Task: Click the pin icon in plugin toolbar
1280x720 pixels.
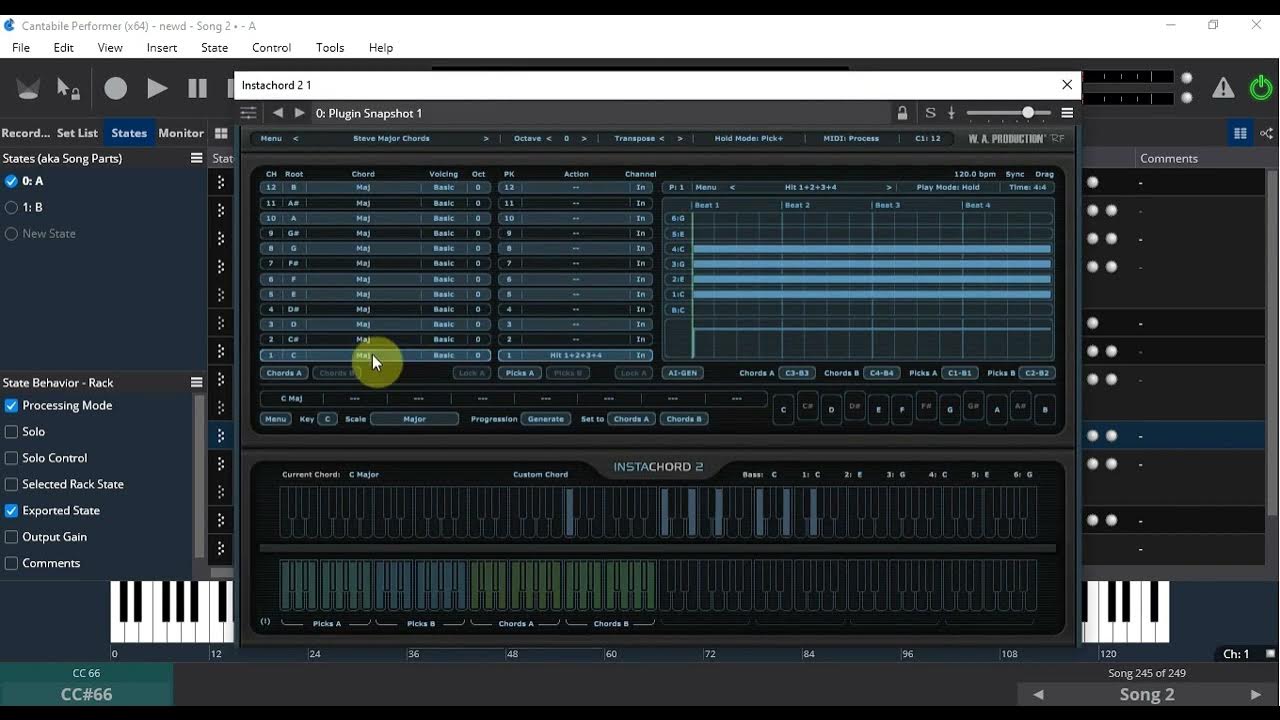Action: pos(951,113)
